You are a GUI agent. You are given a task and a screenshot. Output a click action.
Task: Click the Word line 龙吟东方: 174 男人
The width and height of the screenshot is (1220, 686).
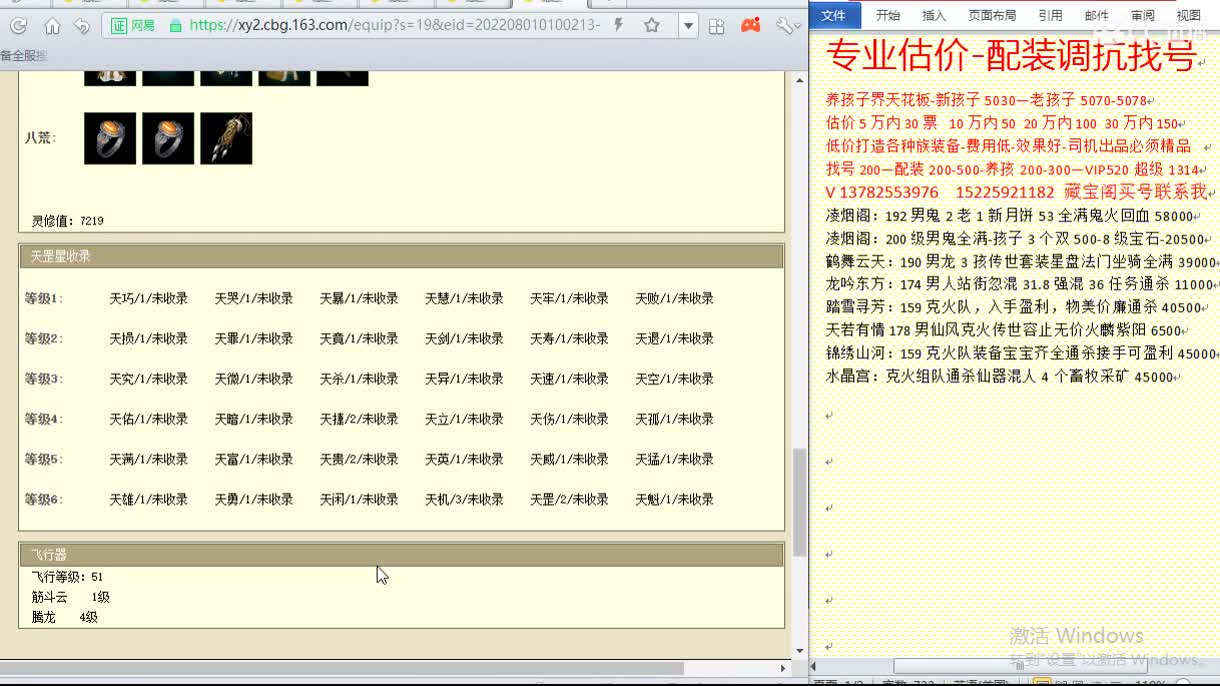tap(1020, 285)
